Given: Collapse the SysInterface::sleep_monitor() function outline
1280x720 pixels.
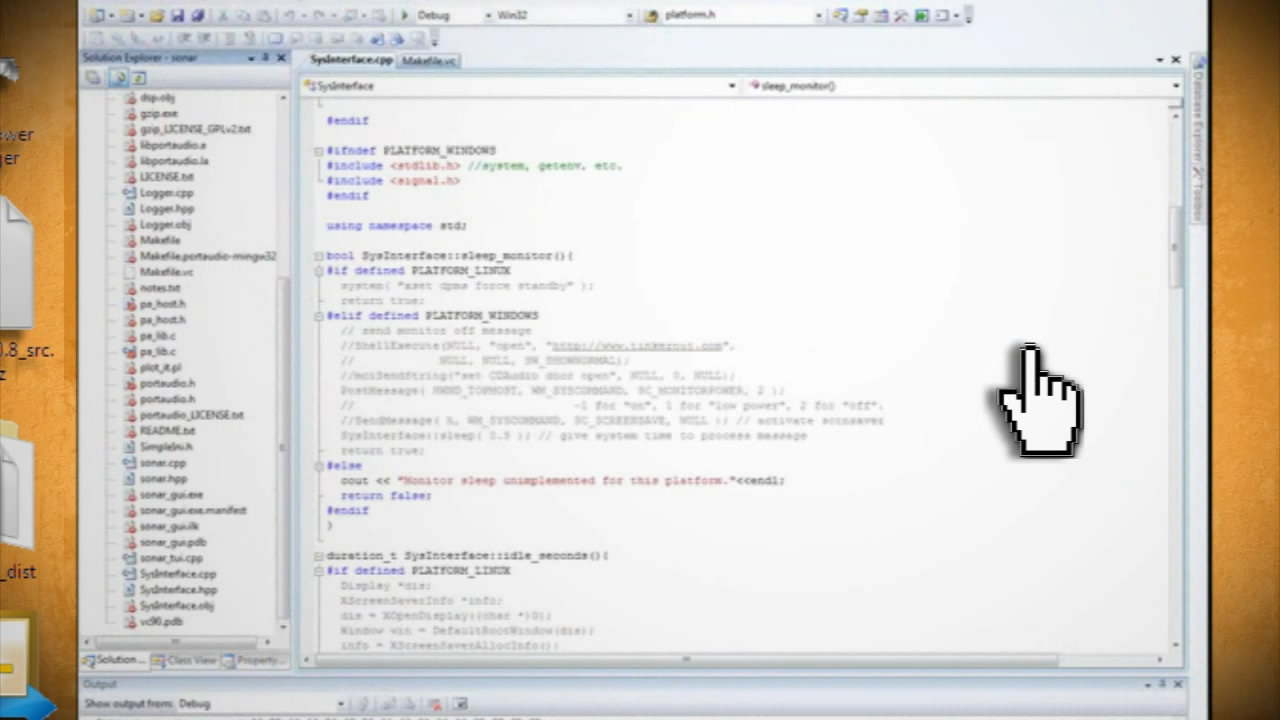Looking at the screenshot, I should [319, 256].
